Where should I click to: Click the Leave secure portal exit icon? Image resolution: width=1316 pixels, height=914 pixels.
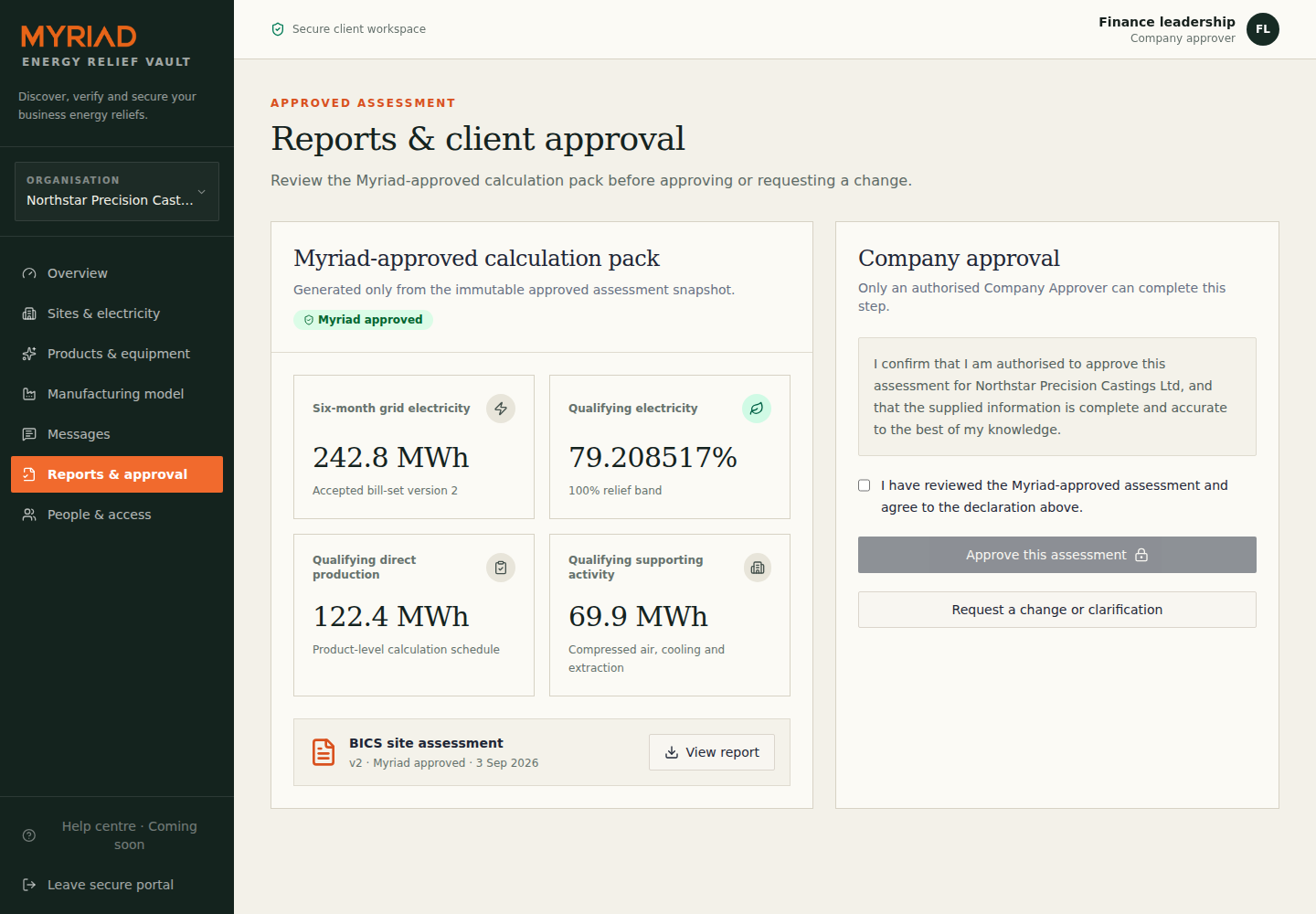pos(29,885)
